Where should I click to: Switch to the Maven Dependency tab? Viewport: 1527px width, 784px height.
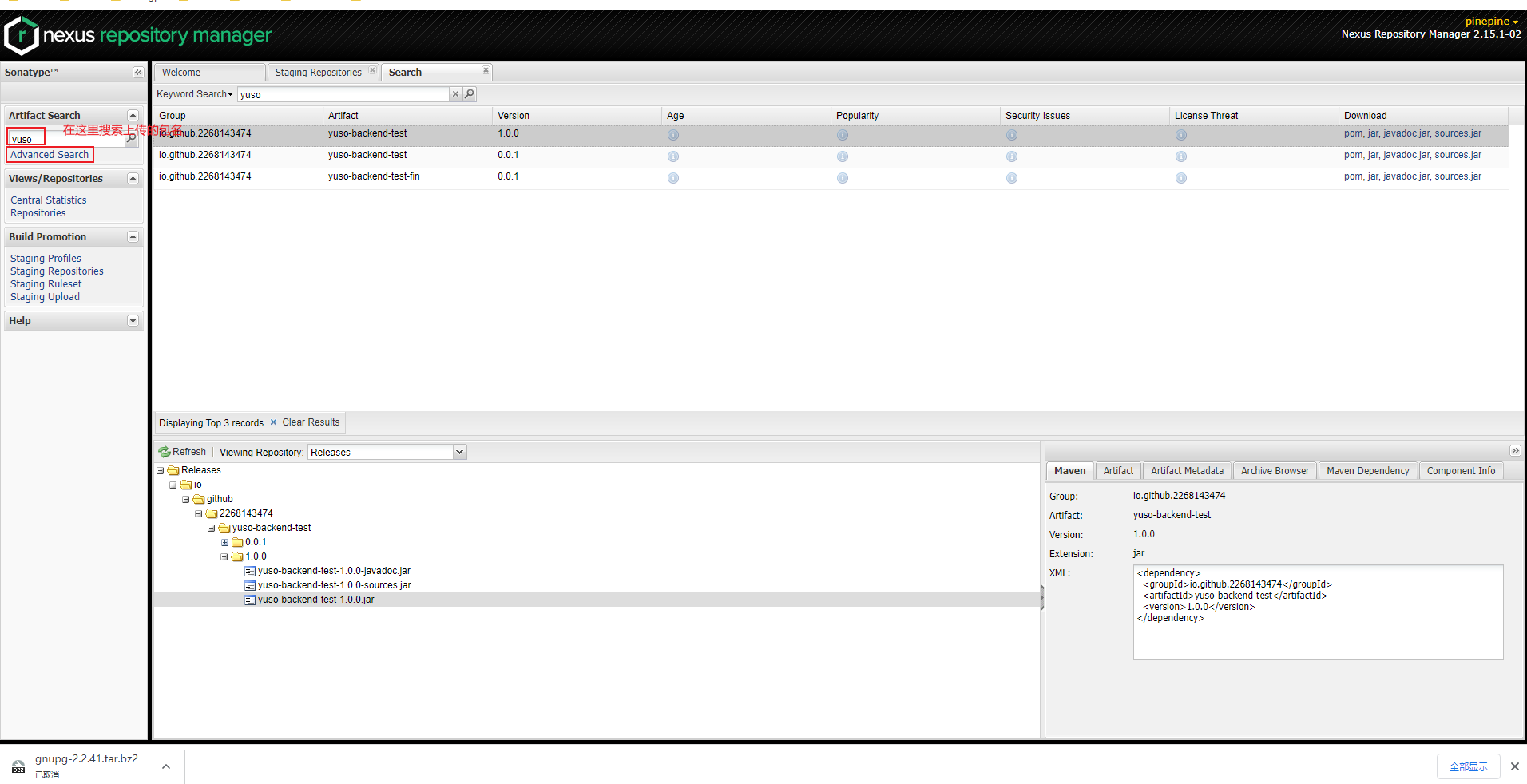pyautogui.click(x=1367, y=471)
